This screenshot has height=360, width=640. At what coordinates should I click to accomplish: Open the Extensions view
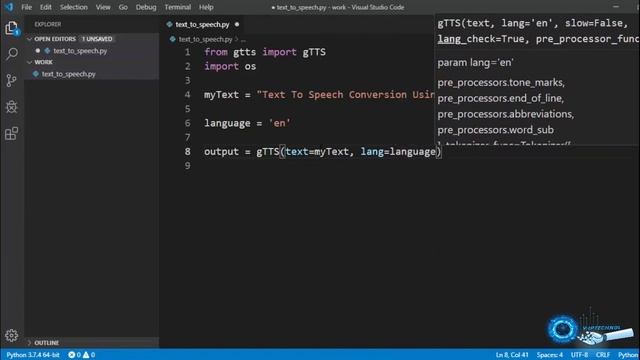coord(11,133)
